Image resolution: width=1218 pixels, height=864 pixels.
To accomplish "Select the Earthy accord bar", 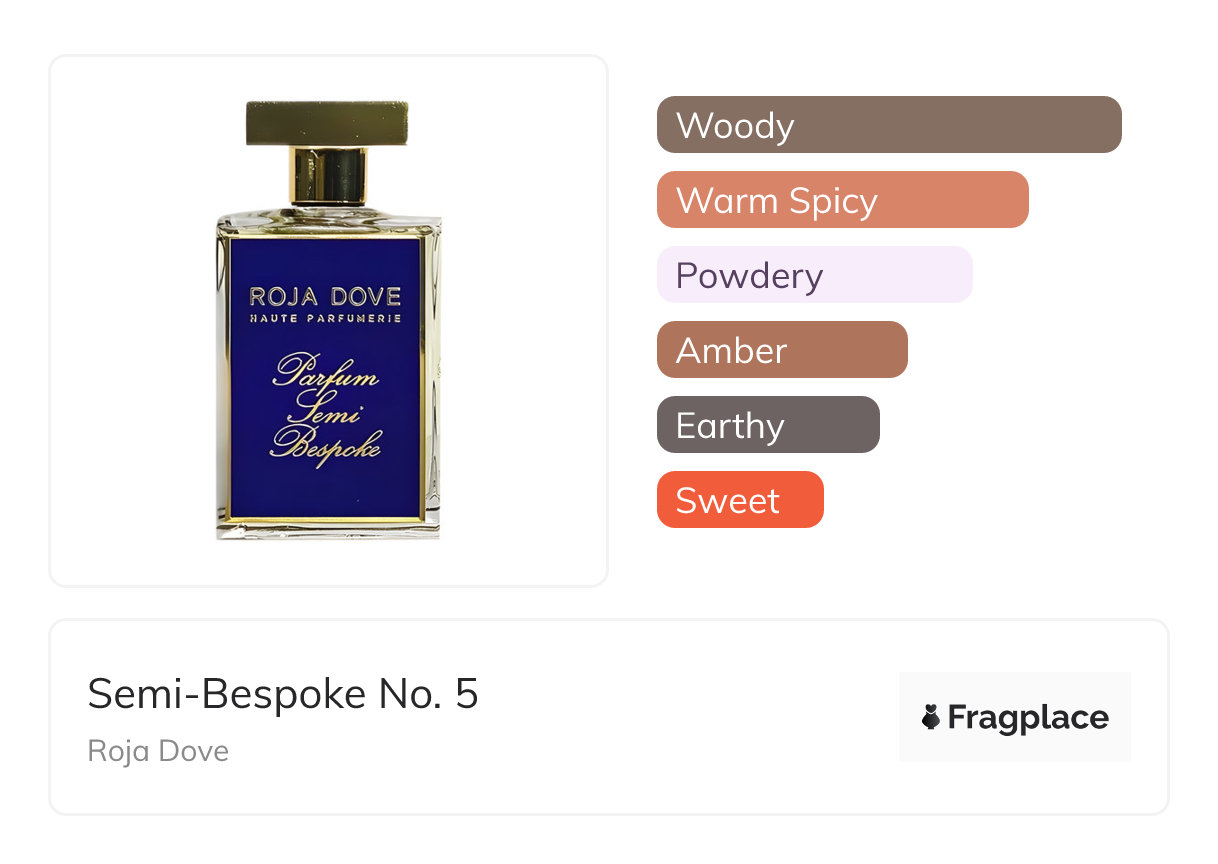I will pyautogui.click(x=767, y=425).
